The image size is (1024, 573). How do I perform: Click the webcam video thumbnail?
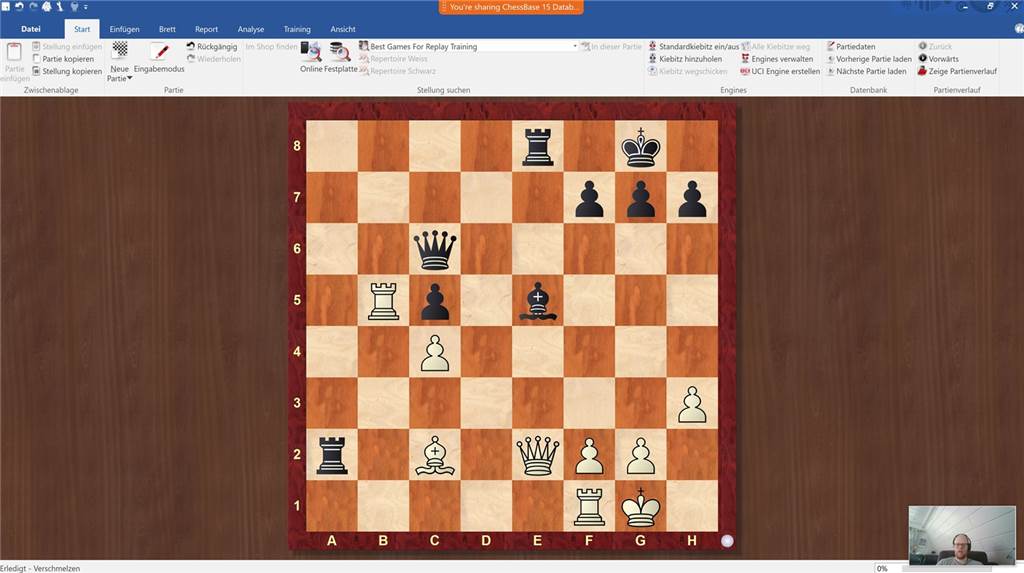click(962, 535)
